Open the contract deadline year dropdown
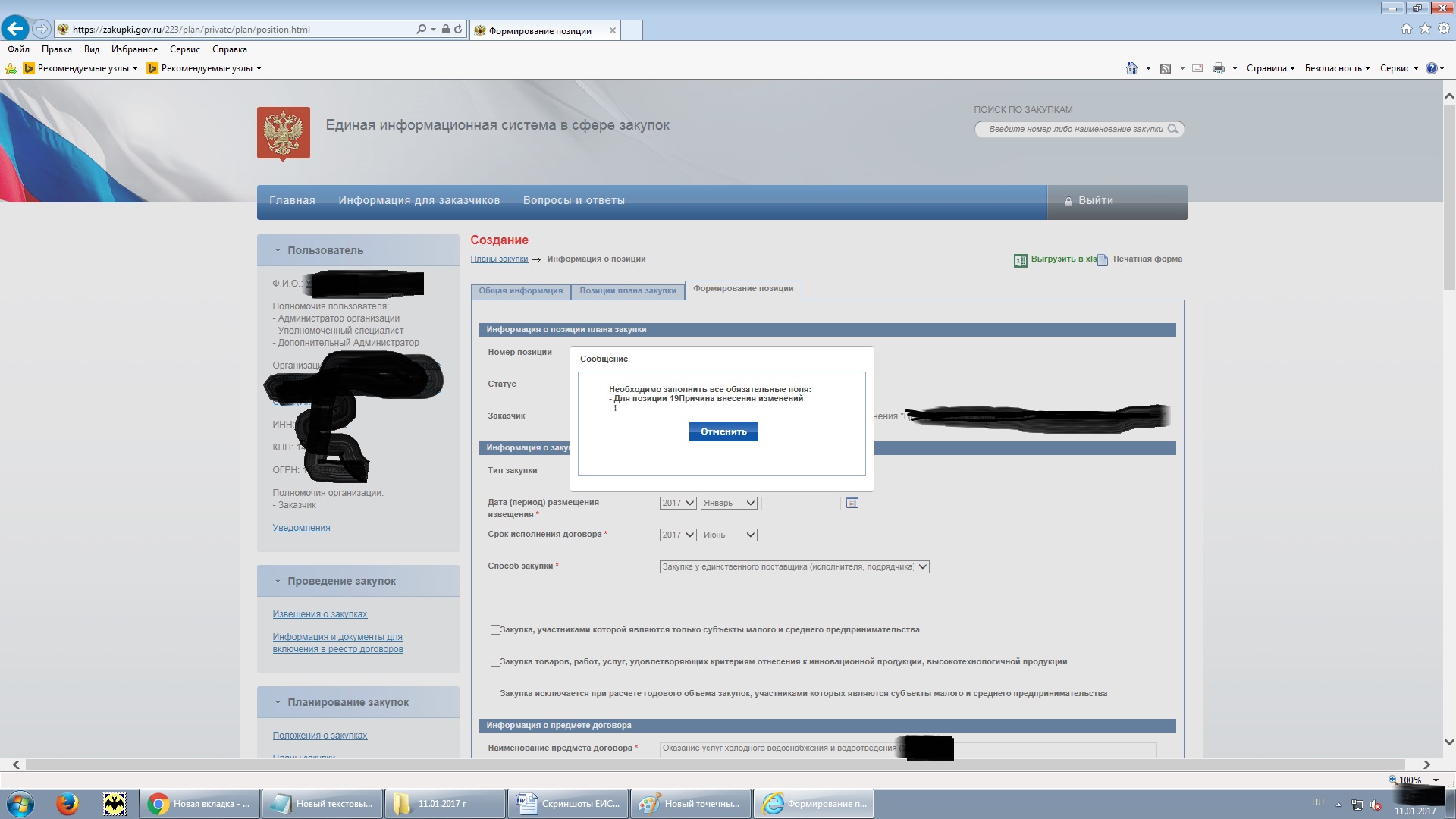 pyautogui.click(x=677, y=535)
